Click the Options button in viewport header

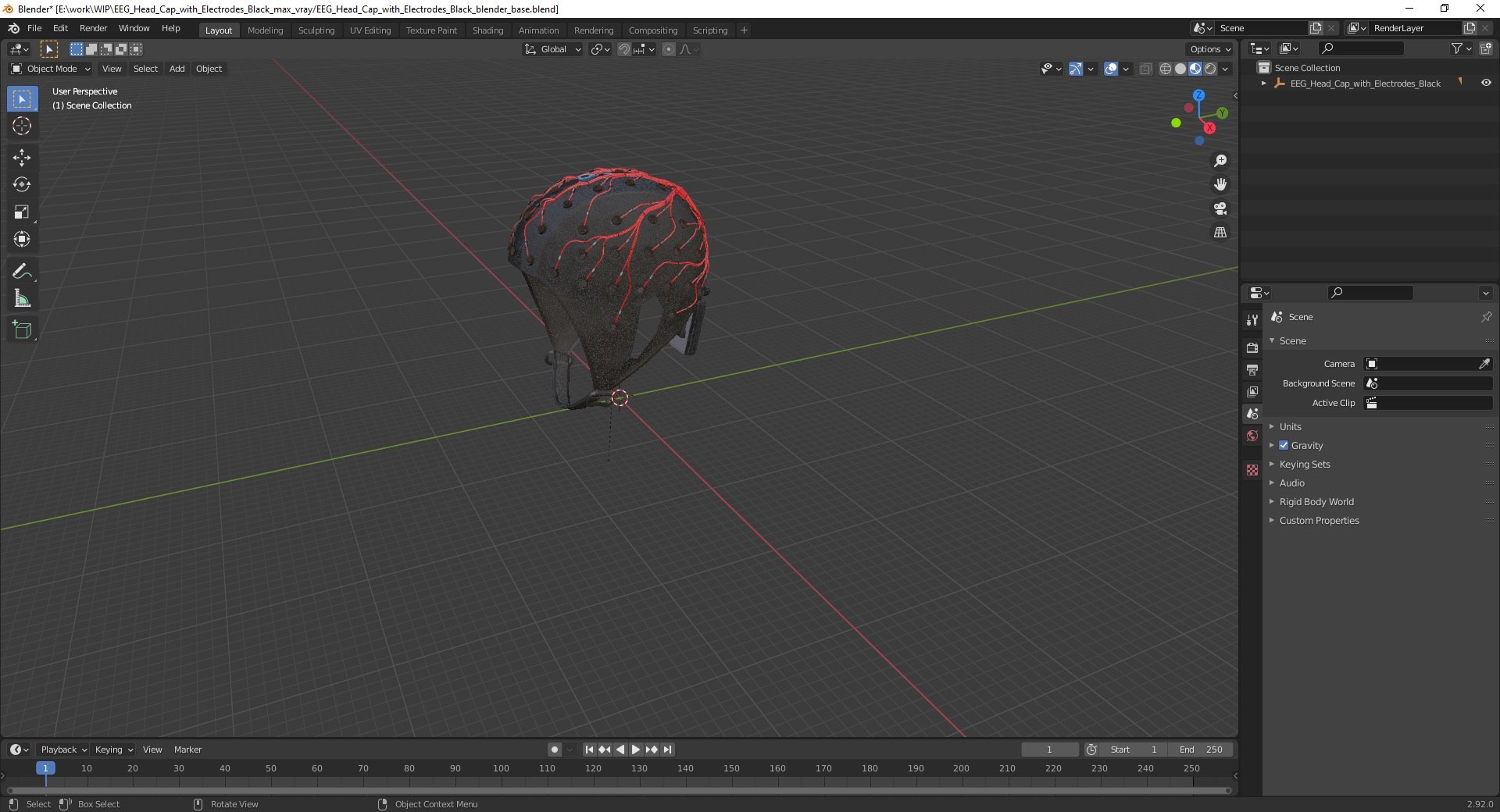(x=1209, y=49)
